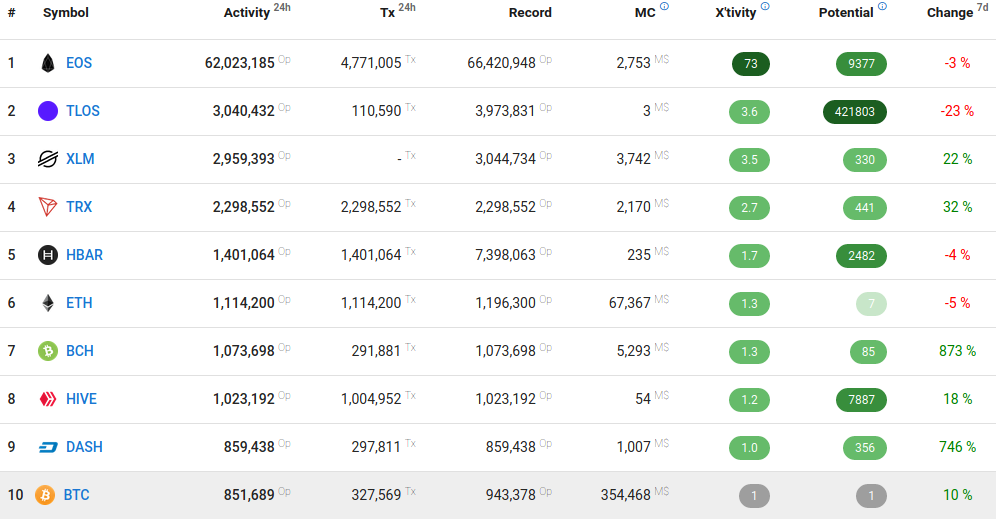Screen dimensions: 996x519
Task: Click BCH change value 873 %
Action: click(957, 351)
